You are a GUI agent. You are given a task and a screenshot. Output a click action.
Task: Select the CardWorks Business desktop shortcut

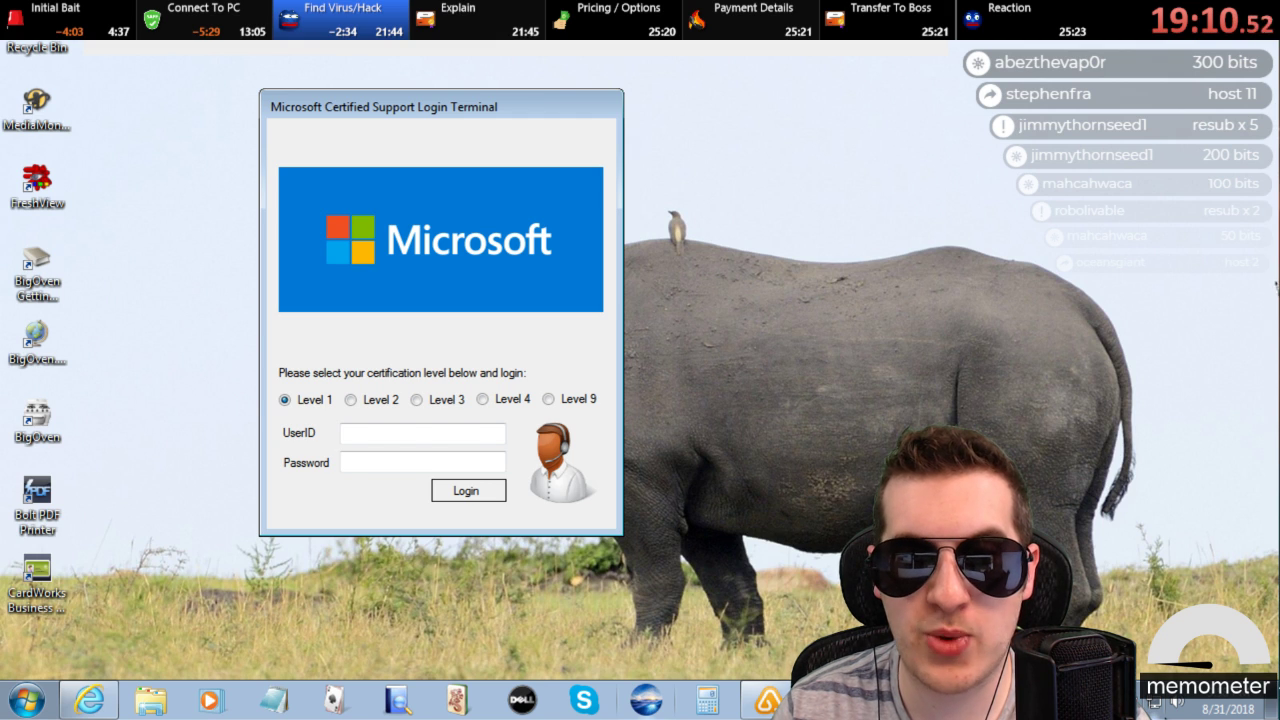click(37, 584)
